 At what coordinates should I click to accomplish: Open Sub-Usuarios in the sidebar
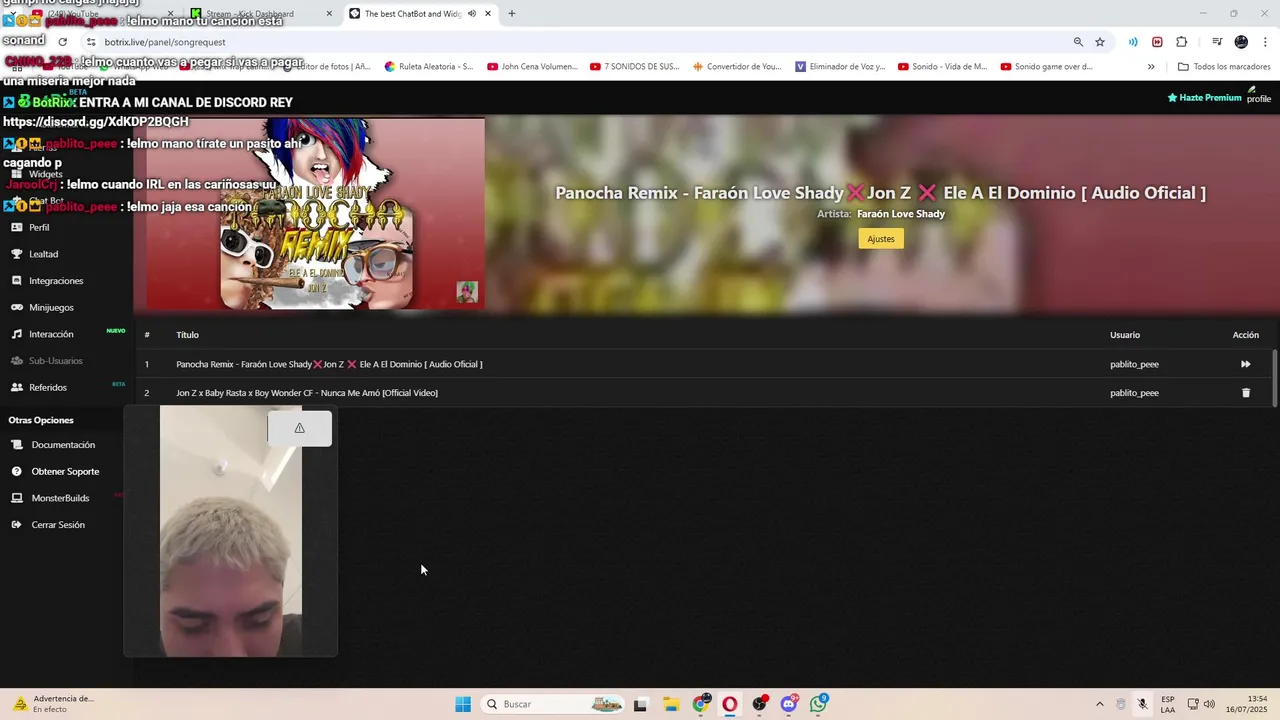click(55, 361)
